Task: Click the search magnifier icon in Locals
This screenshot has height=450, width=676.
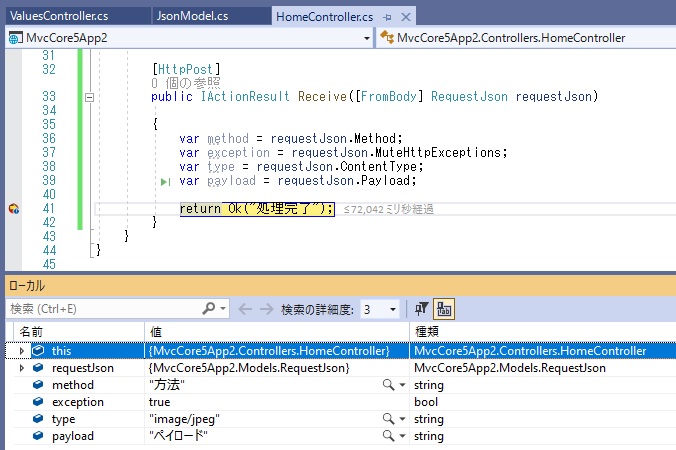Action: coord(209,310)
